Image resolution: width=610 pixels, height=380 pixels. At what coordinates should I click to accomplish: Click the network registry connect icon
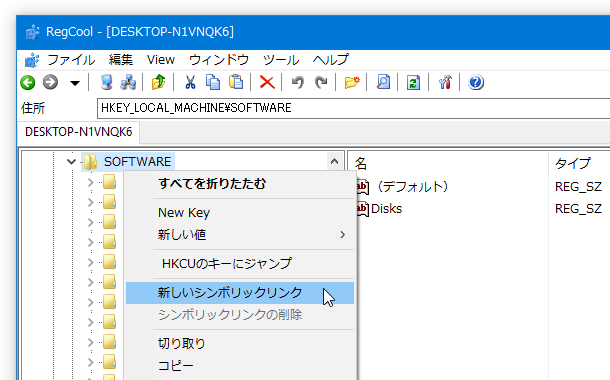point(128,82)
